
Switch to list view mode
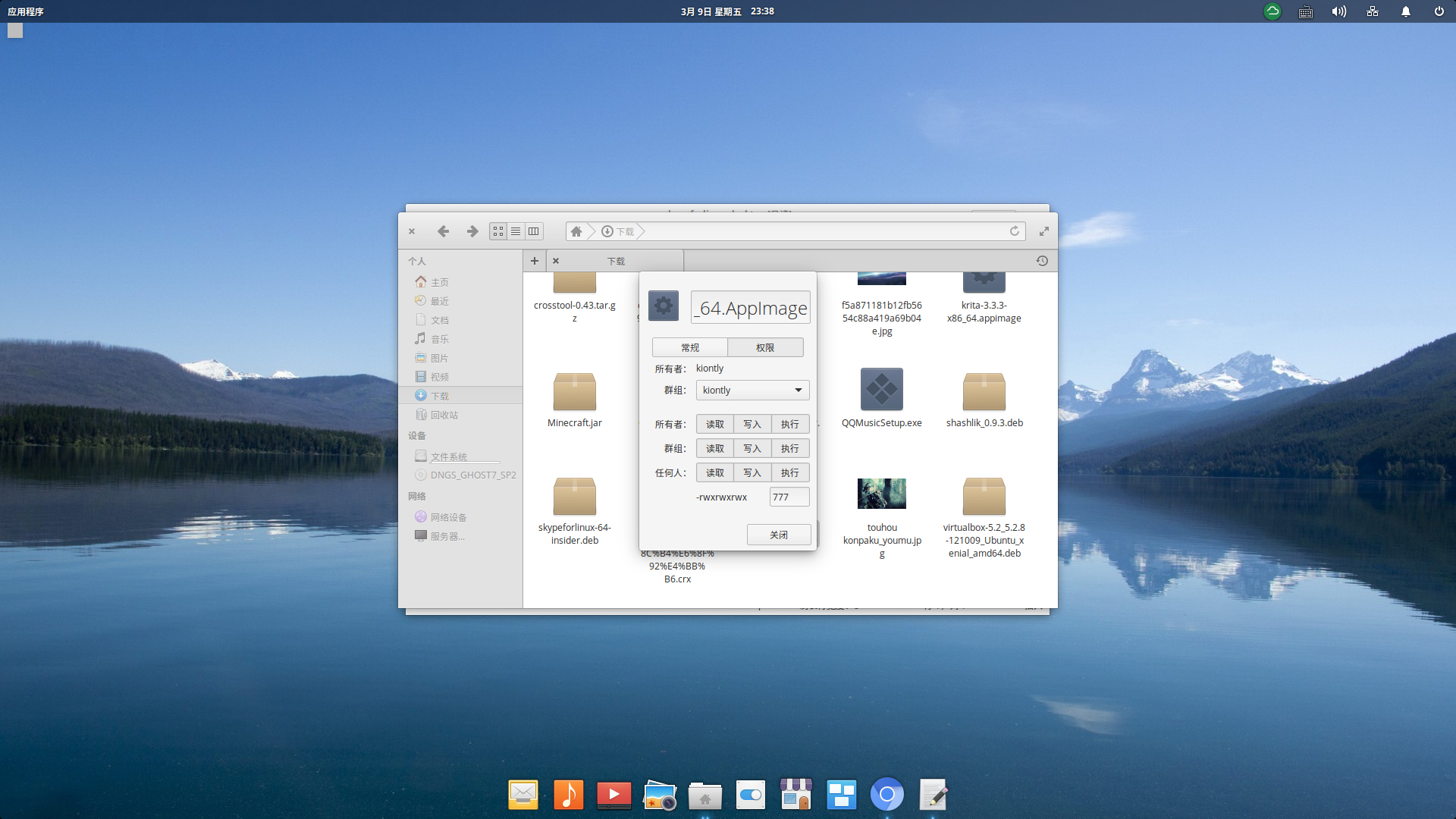(x=516, y=231)
